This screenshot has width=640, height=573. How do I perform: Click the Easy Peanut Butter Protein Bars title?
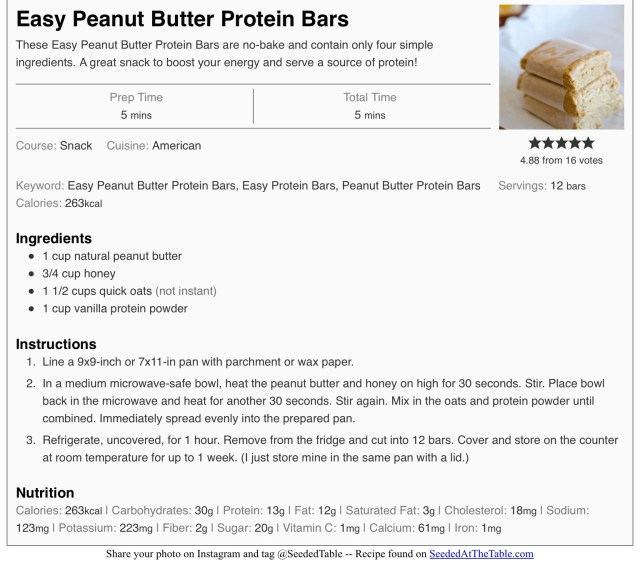coord(183,19)
